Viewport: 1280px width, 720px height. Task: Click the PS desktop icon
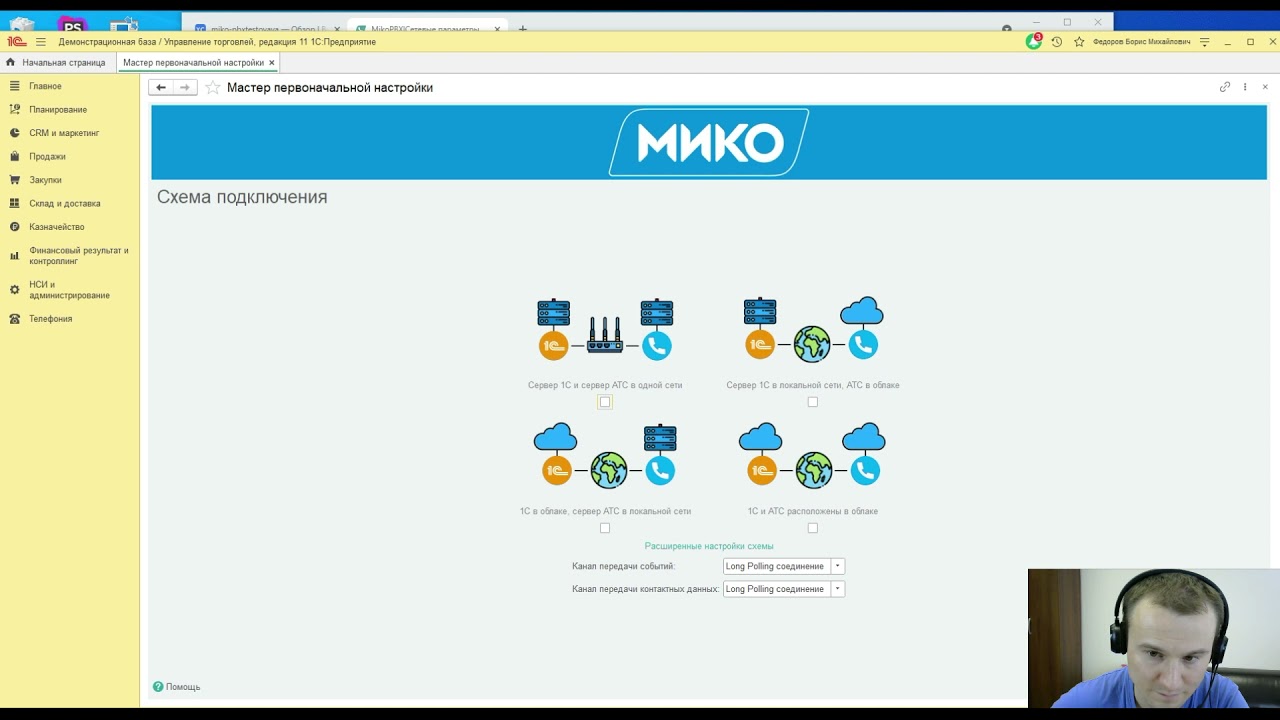click(x=72, y=26)
